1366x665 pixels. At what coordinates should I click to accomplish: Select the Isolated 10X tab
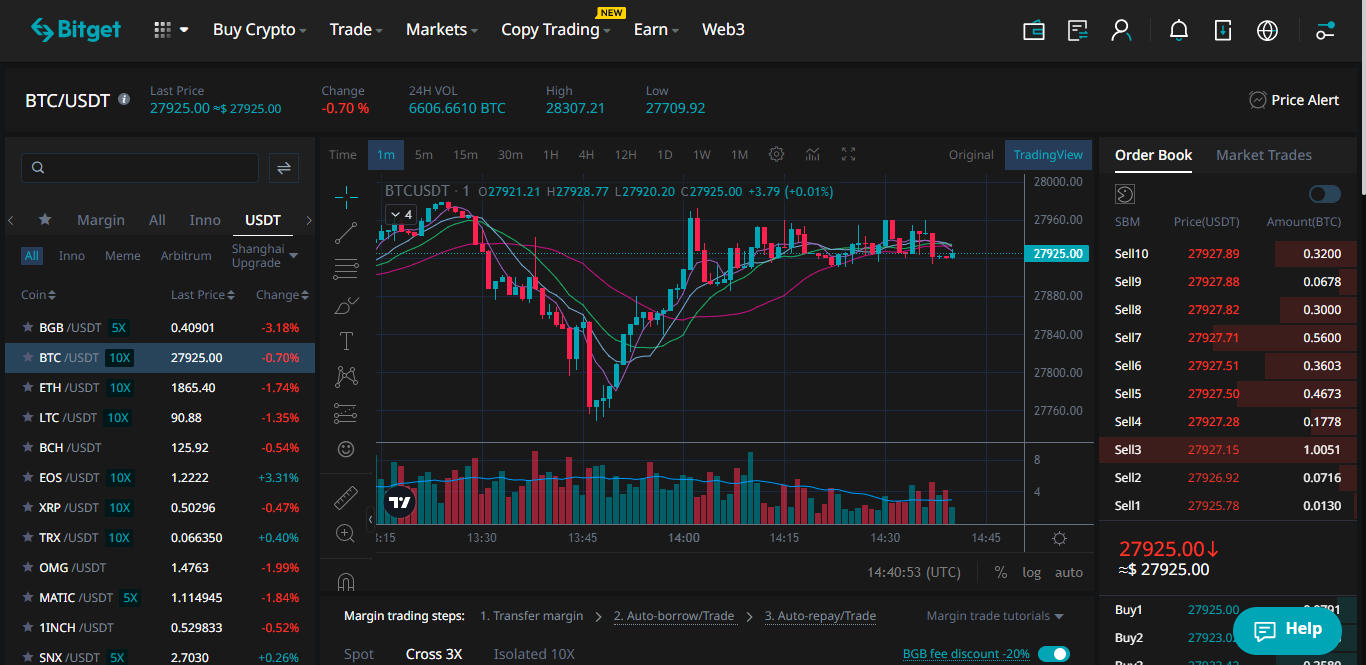[534, 654]
